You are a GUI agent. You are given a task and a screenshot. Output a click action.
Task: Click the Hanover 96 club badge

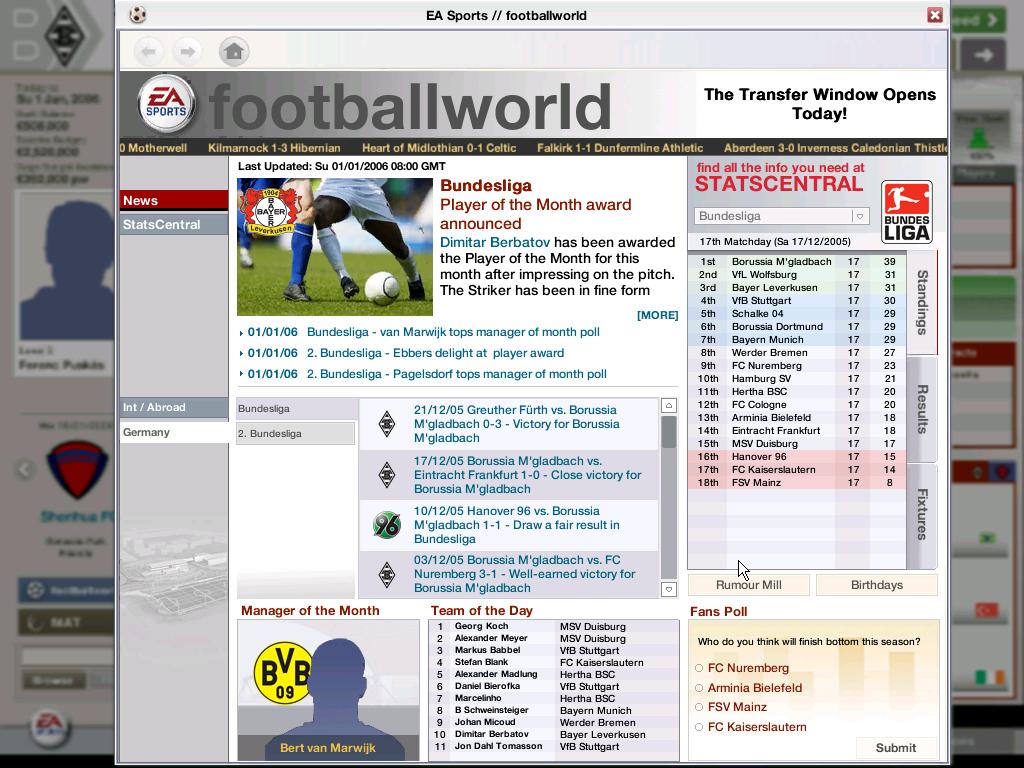386,525
